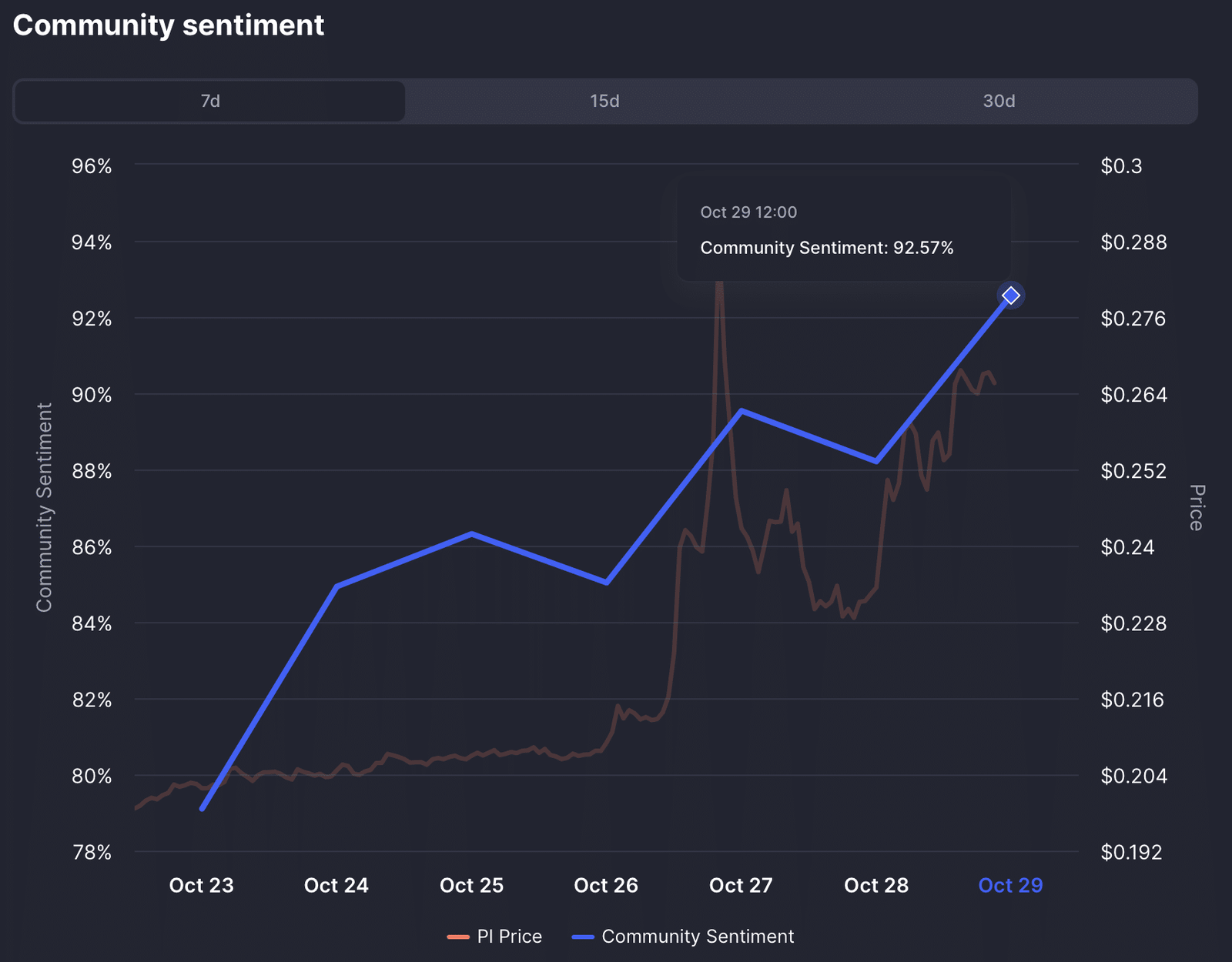Click the 84% sentiment axis label

(92, 623)
